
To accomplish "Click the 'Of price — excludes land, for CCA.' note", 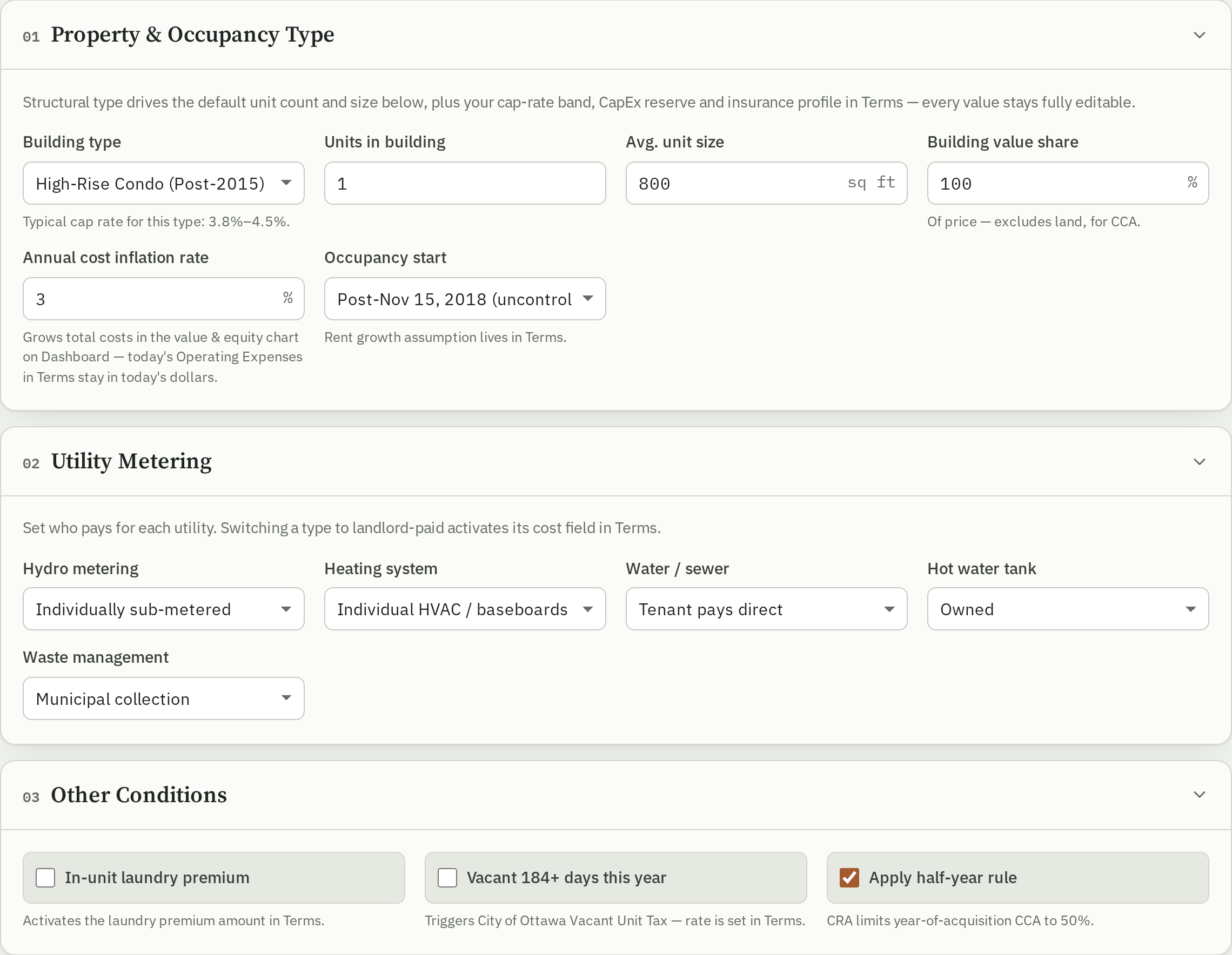I will 1034,221.
